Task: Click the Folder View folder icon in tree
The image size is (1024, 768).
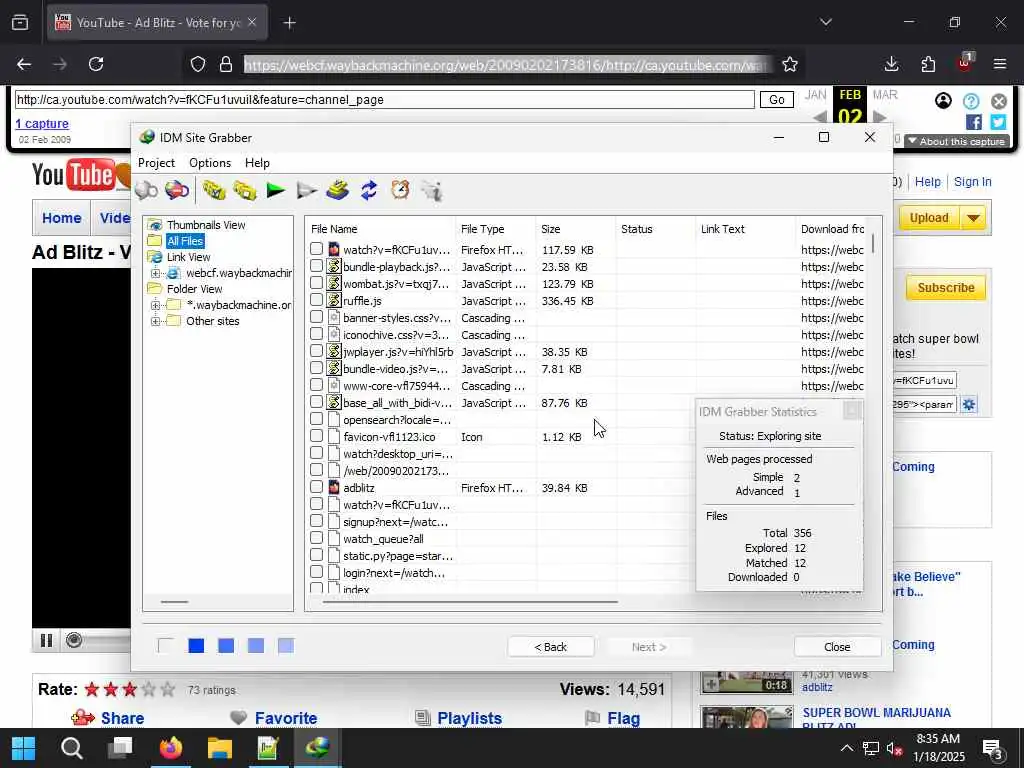Action: 155,289
